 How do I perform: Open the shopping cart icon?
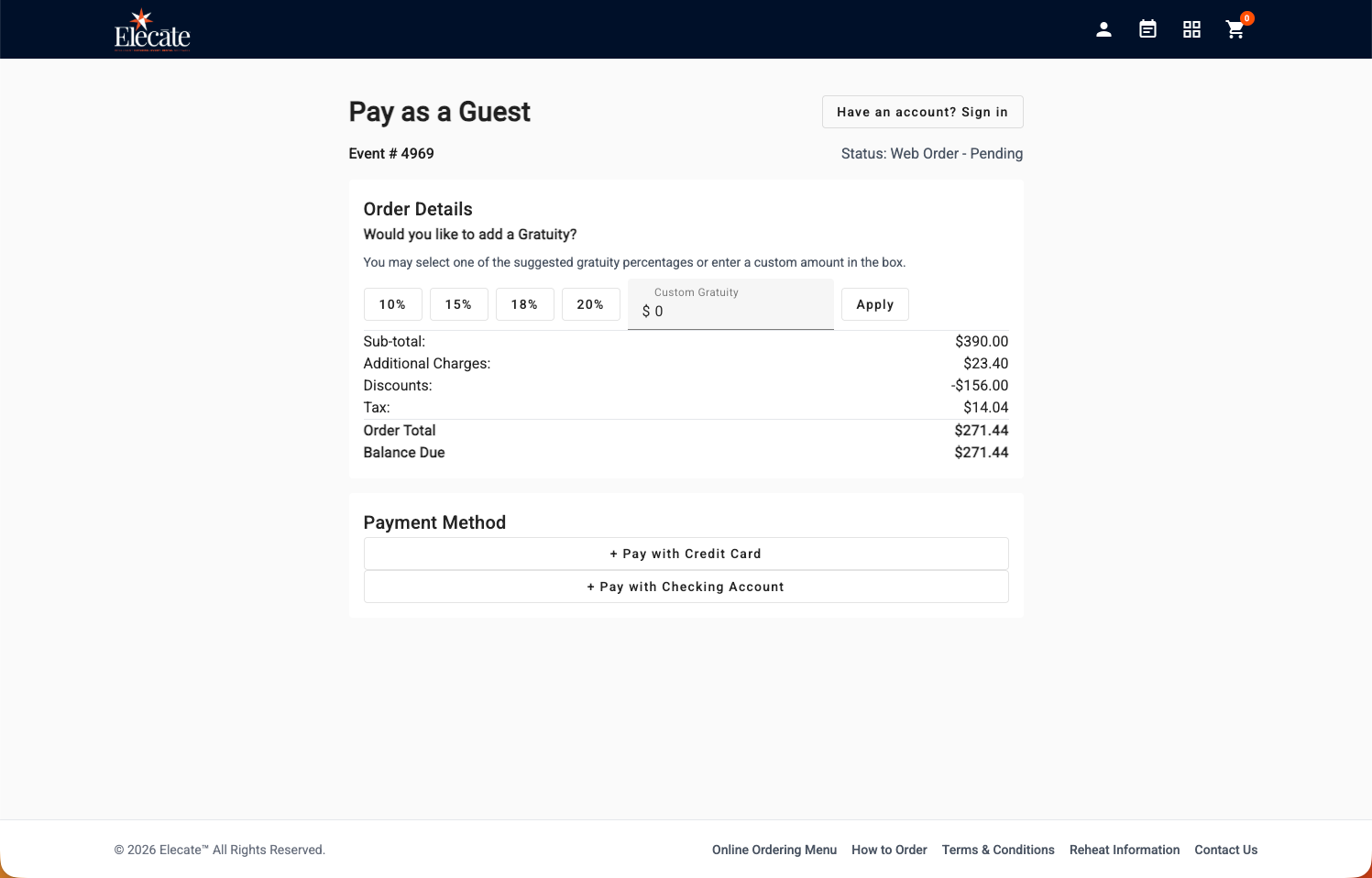[x=1235, y=29]
